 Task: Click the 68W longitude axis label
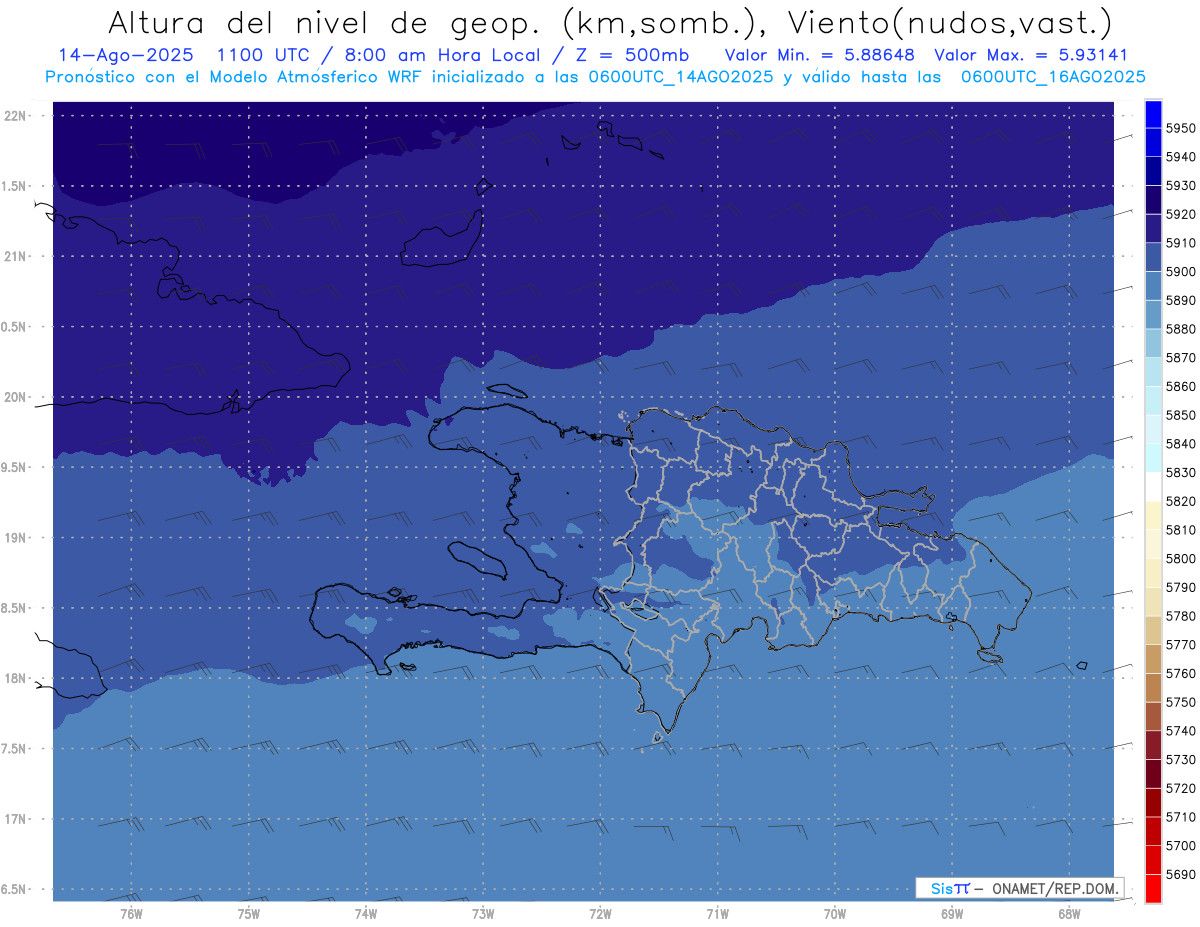tap(1068, 913)
